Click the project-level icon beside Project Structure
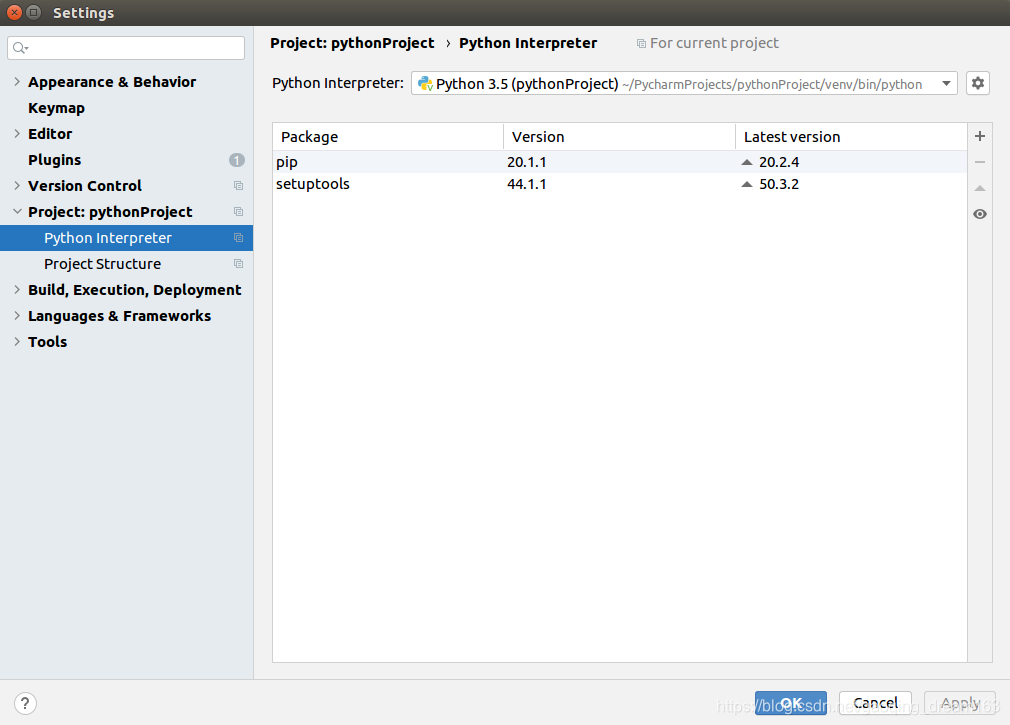This screenshot has width=1010, height=725. coord(238,264)
